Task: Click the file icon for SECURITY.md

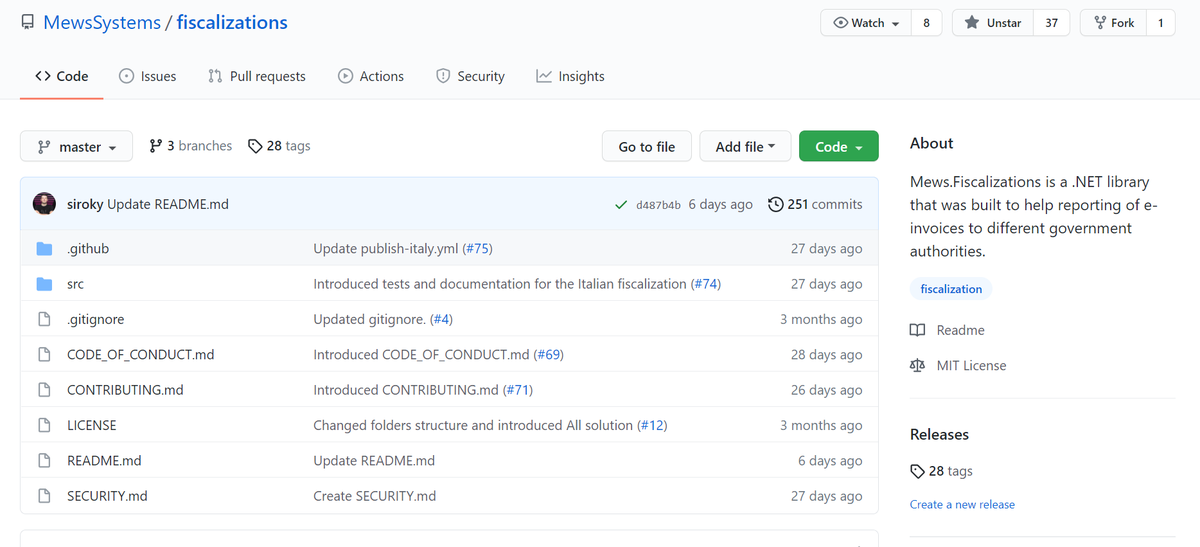Action: pyautogui.click(x=44, y=496)
